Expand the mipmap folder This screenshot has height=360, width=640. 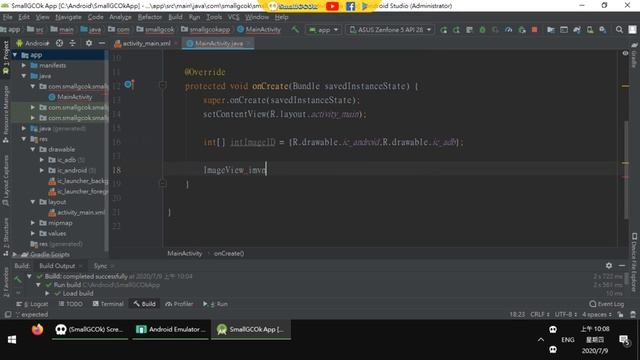click(x=33, y=223)
